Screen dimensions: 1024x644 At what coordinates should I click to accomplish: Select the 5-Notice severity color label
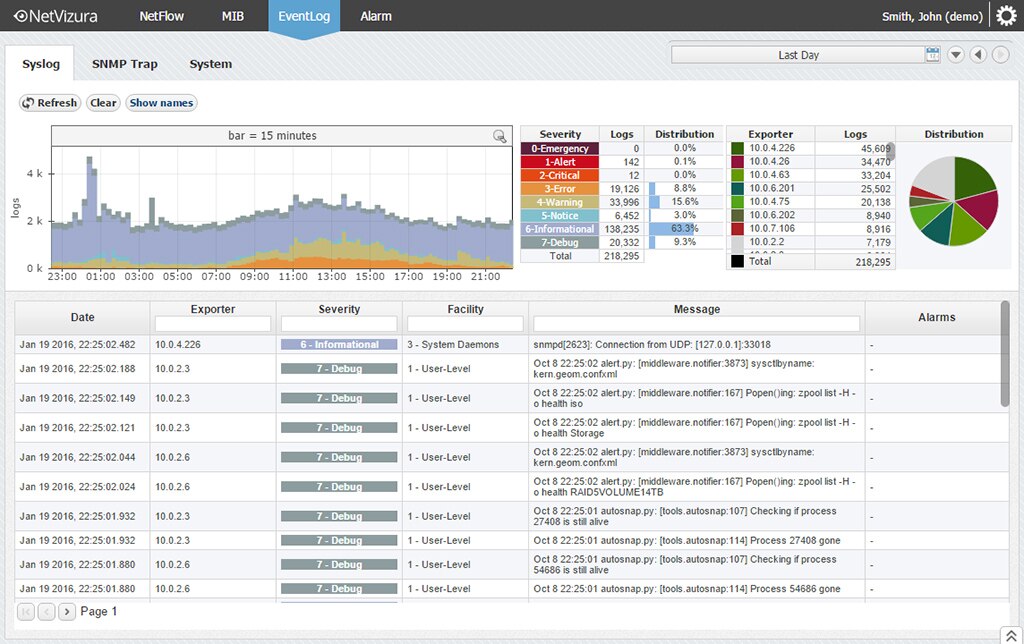coord(560,216)
